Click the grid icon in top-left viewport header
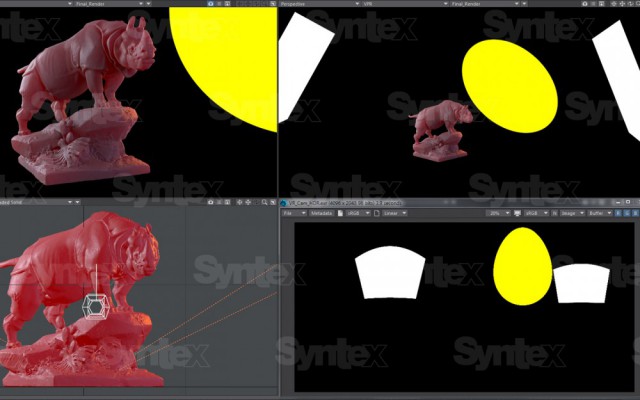640x400 pixels. click(227, 4)
